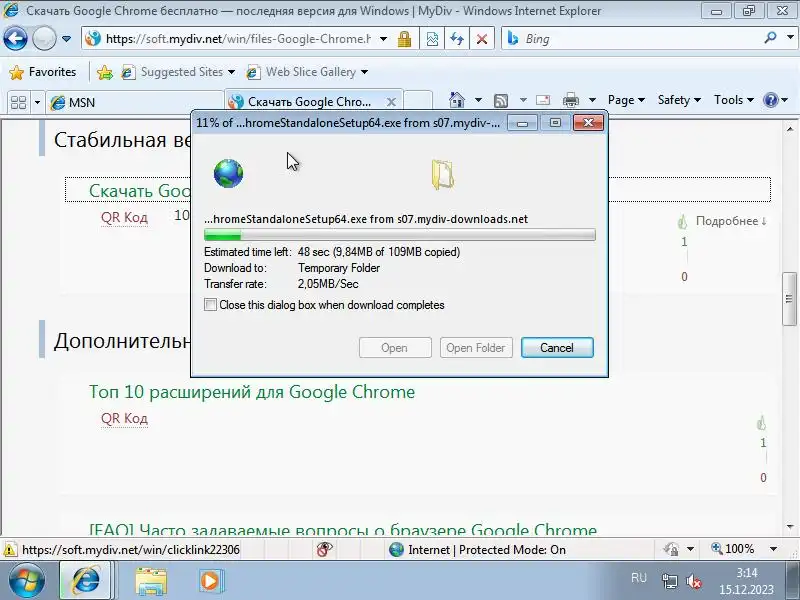
Task: Open a new blank tab
Action: (x=418, y=102)
